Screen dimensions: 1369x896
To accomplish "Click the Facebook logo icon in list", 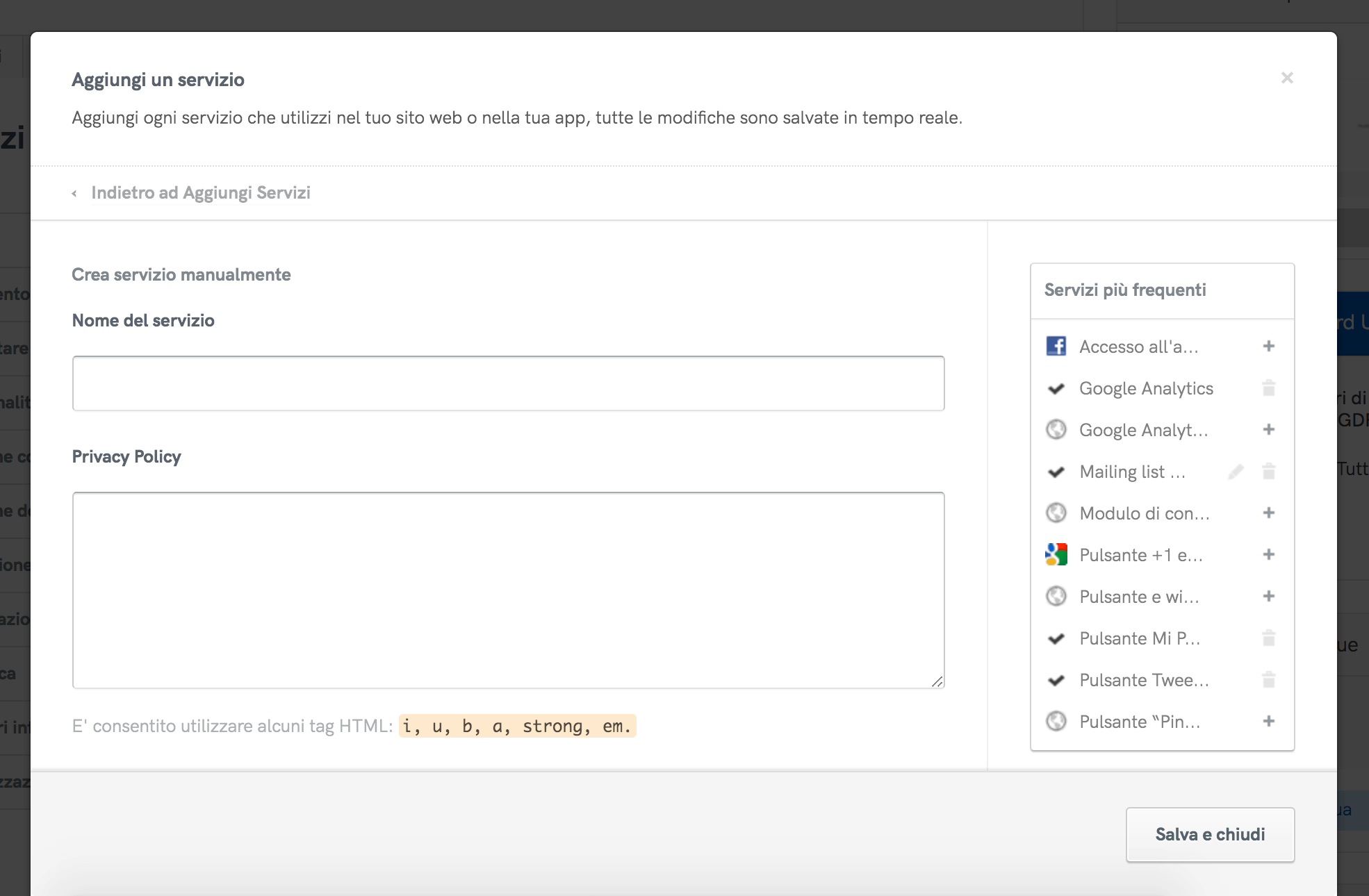I will coord(1056,346).
